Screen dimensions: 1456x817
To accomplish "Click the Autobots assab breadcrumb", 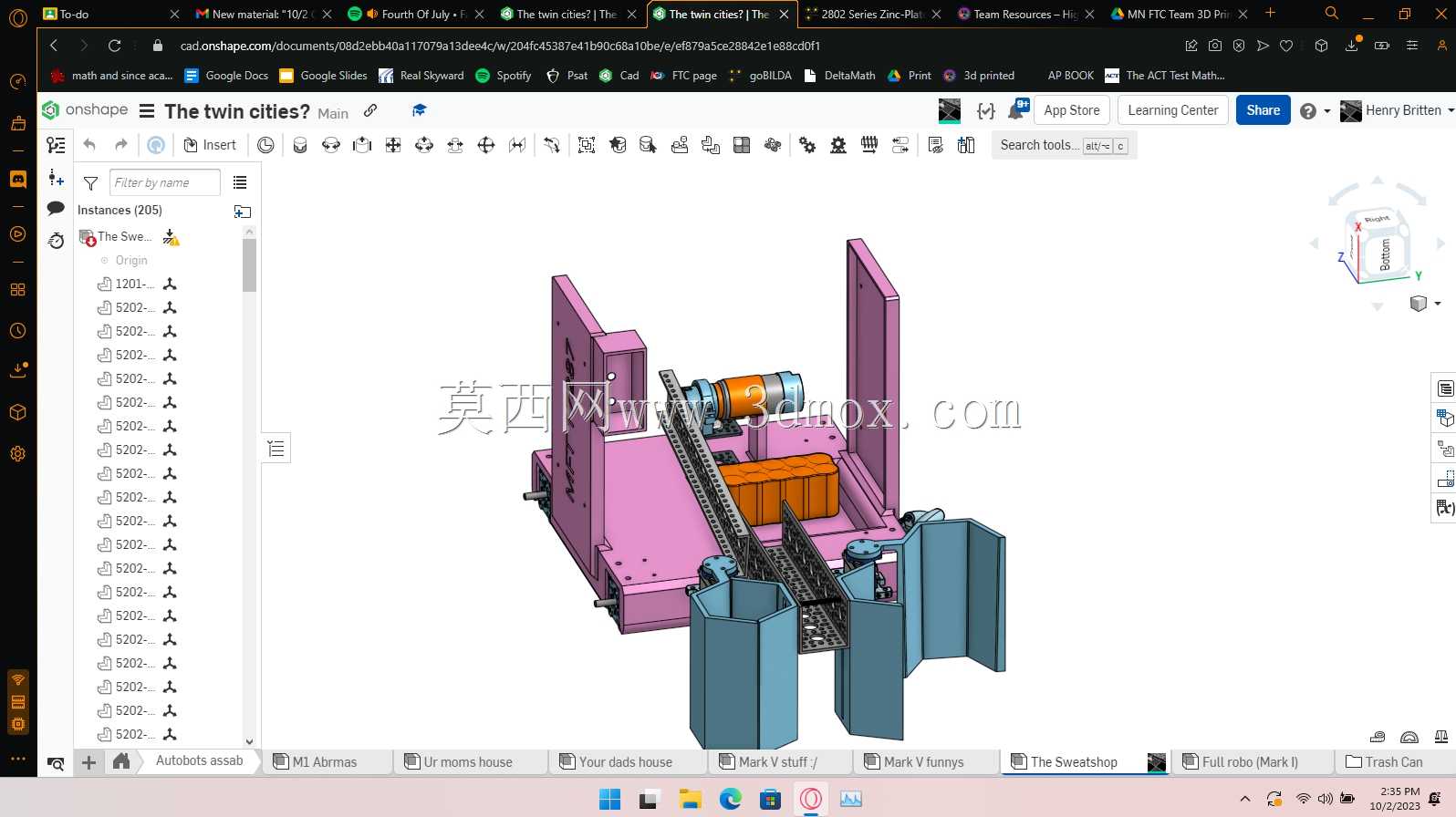I will point(200,760).
